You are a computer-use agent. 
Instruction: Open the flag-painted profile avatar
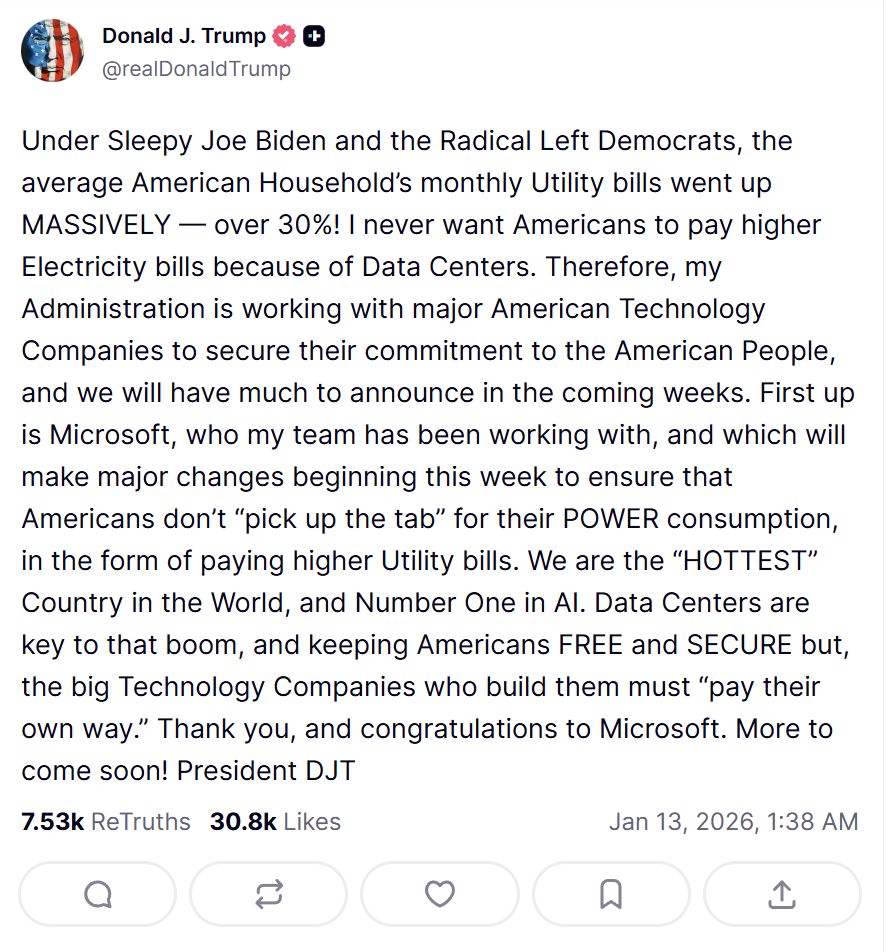tap(53, 50)
